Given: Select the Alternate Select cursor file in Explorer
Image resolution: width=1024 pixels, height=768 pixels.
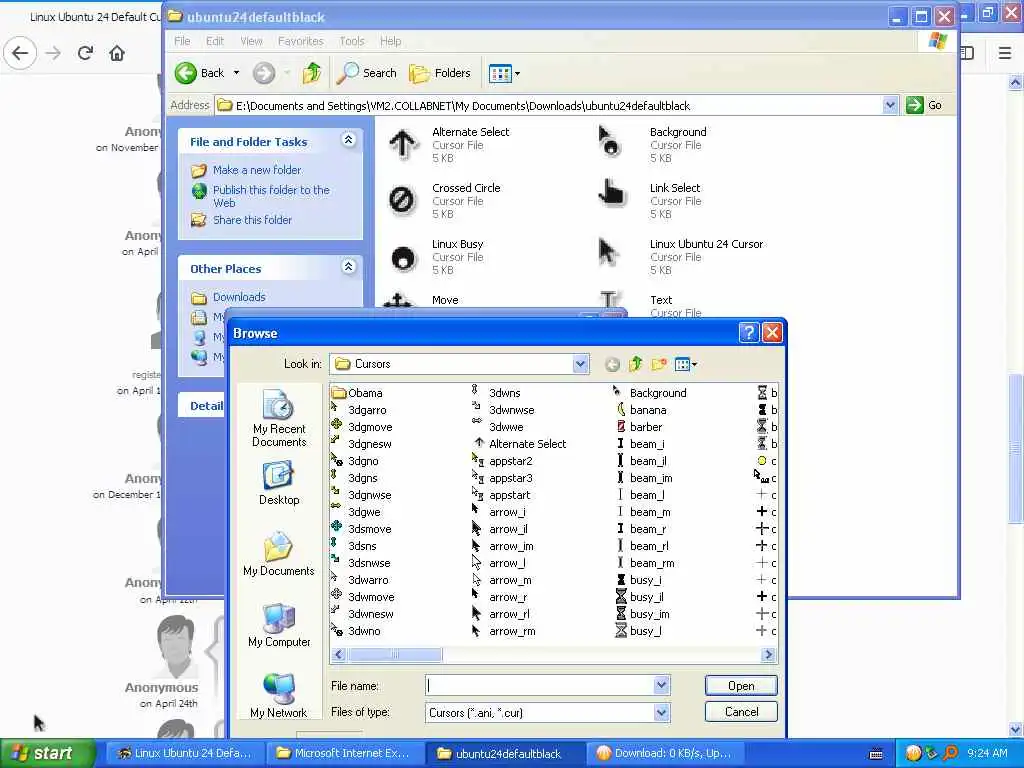Looking at the screenshot, I should [x=449, y=144].
